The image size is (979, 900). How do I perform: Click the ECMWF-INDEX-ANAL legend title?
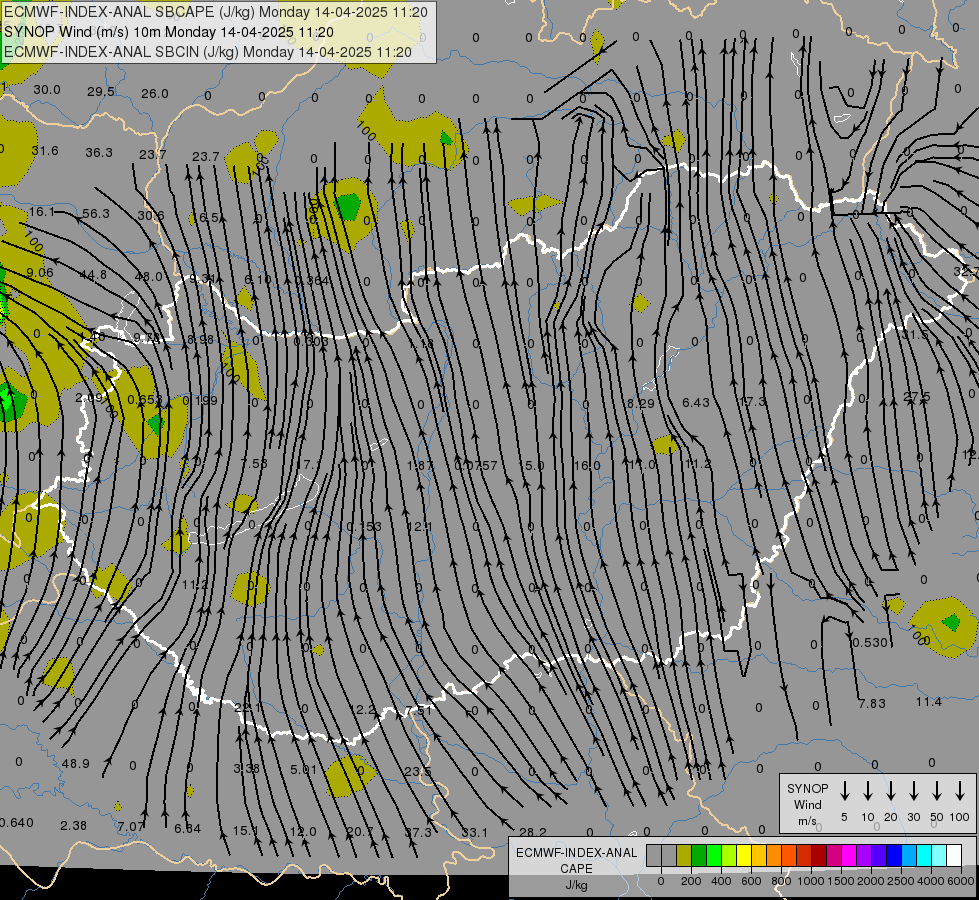[x=576, y=853]
